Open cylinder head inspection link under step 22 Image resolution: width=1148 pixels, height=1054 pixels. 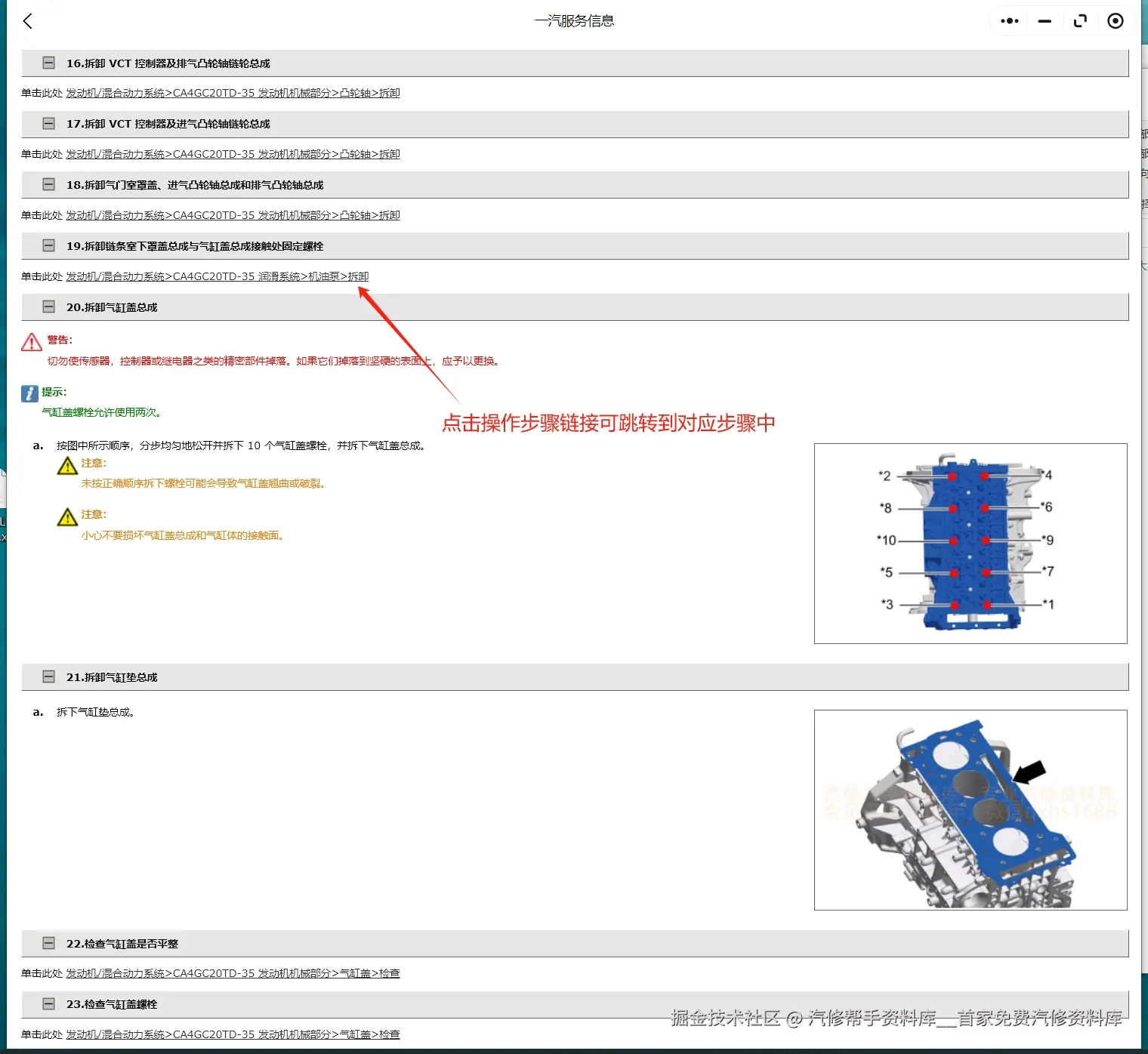pyautogui.click(x=233, y=973)
